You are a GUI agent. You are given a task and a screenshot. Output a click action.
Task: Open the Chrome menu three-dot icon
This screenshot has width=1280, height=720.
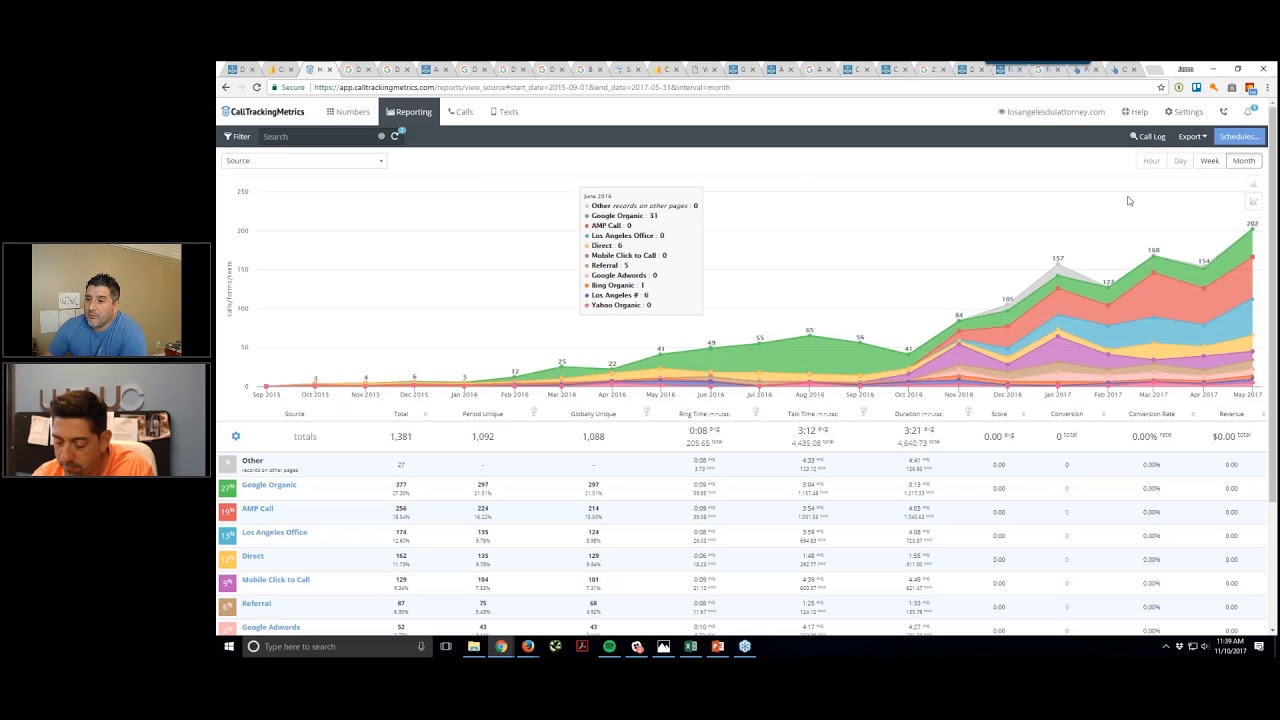[x=1267, y=87]
